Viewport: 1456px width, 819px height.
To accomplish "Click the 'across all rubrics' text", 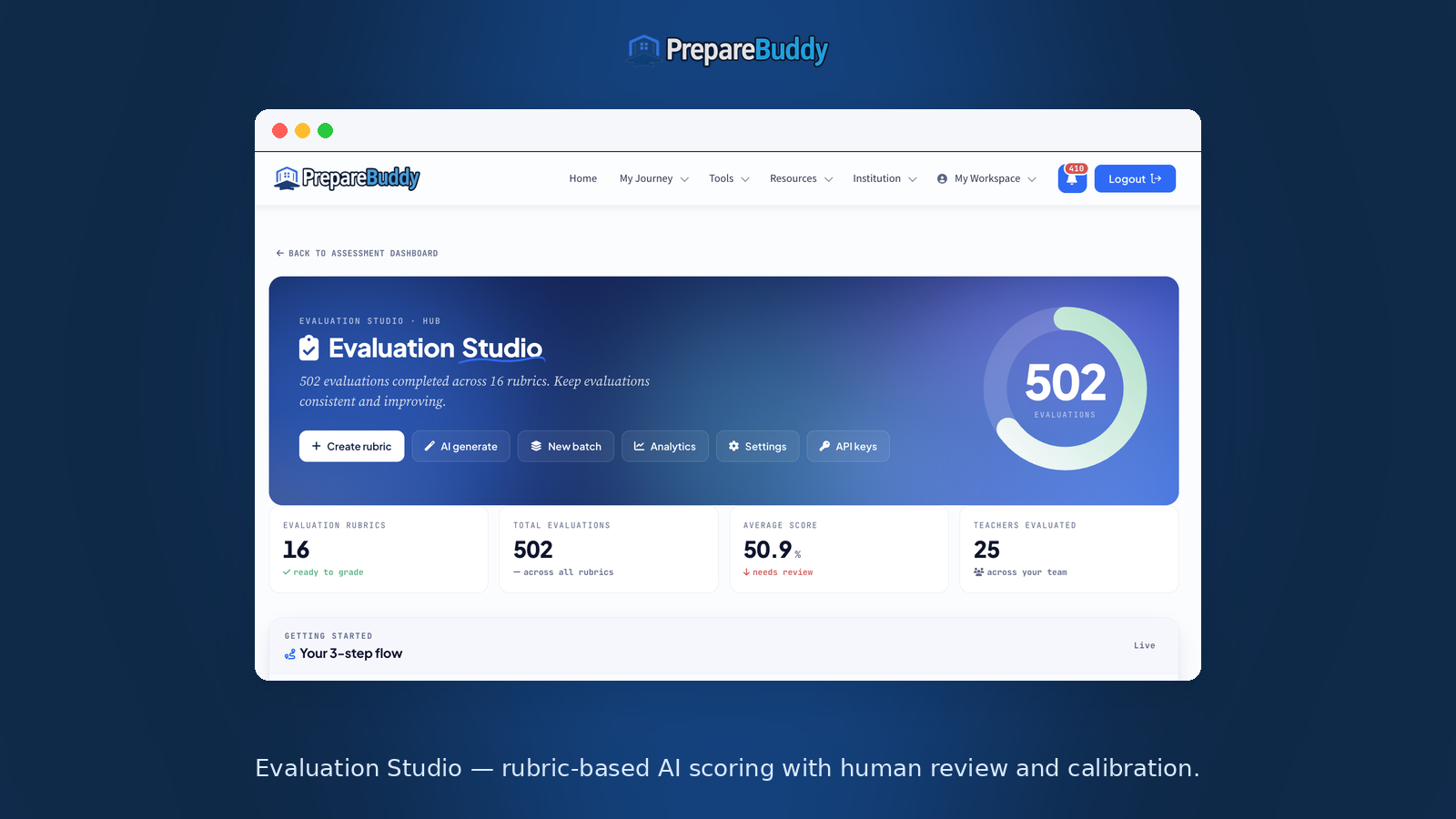I will pyautogui.click(x=569, y=572).
